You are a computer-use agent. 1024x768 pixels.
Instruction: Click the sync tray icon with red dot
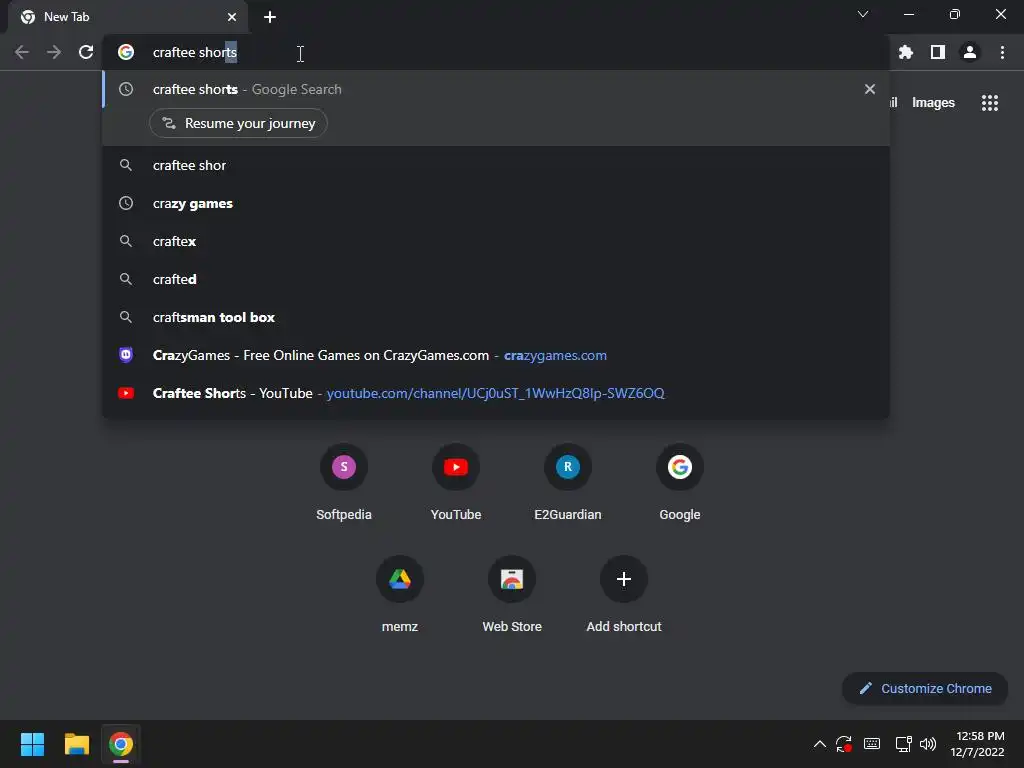pos(844,744)
